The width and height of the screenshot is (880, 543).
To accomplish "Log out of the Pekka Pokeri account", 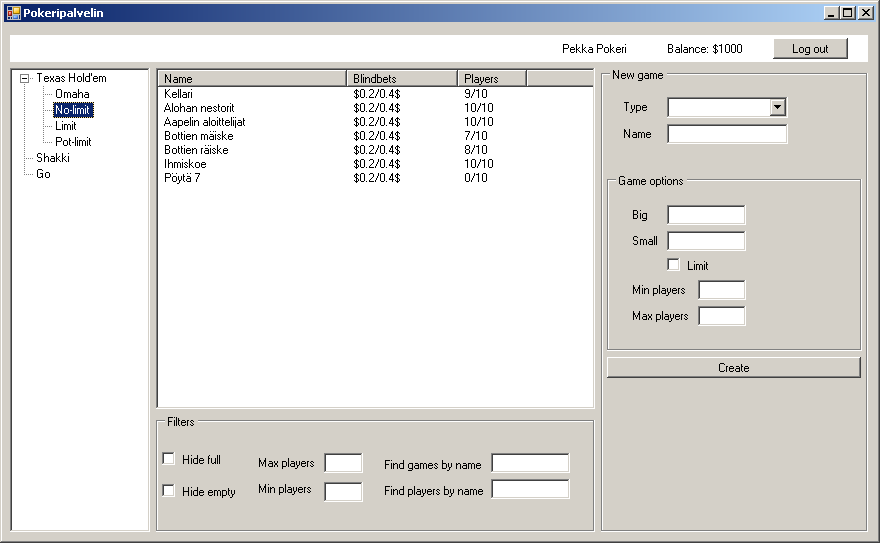I will click(x=810, y=49).
